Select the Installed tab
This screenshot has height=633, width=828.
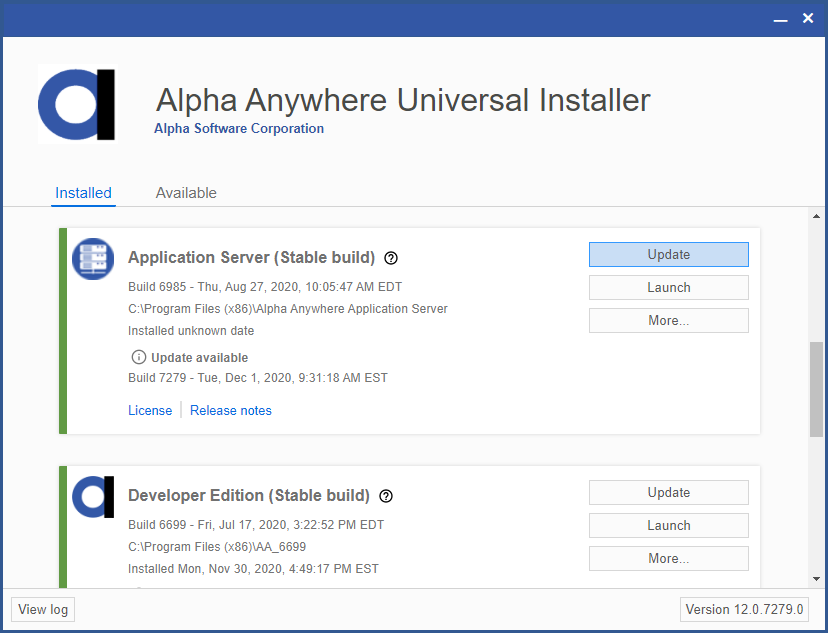click(83, 193)
